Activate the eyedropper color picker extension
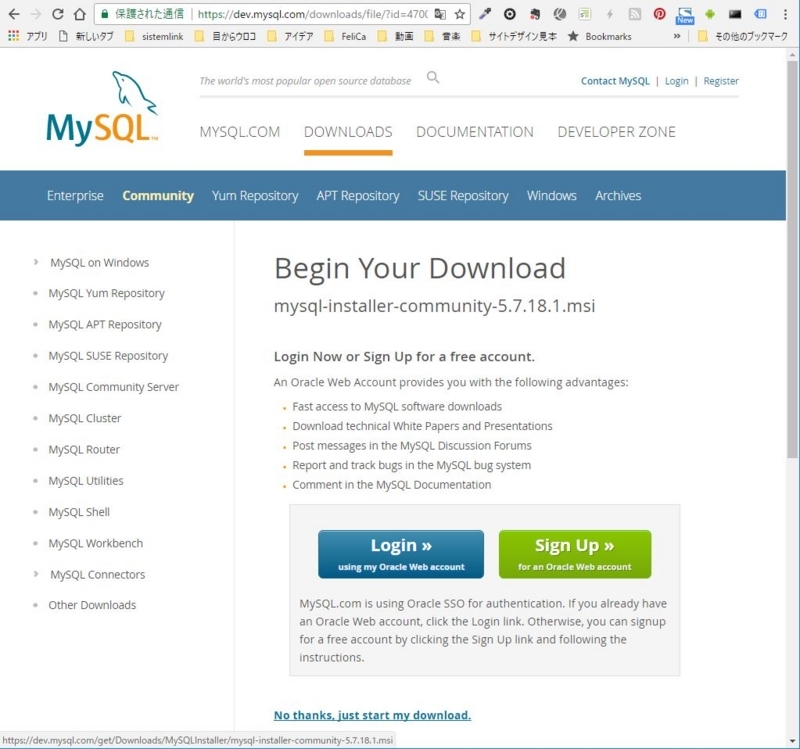The height and width of the screenshot is (749, 800). (485, 14)
